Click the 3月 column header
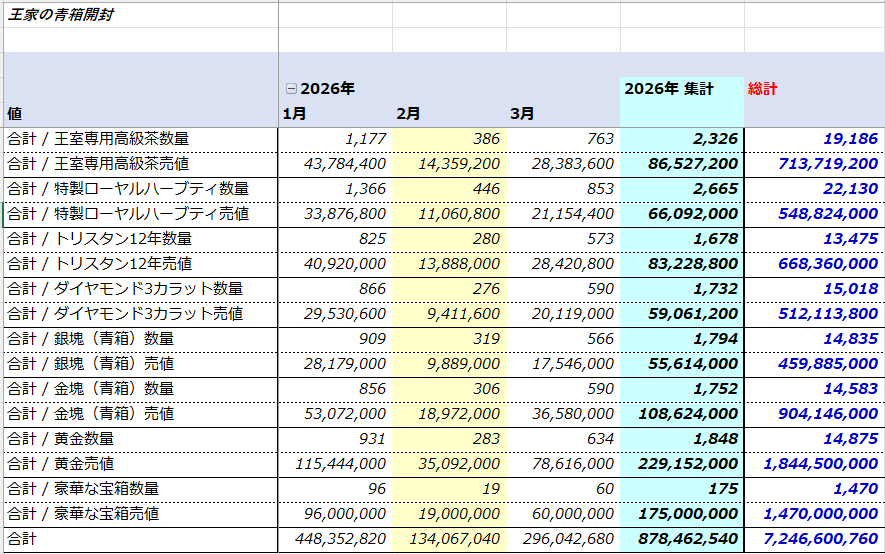 click(522, 114)
